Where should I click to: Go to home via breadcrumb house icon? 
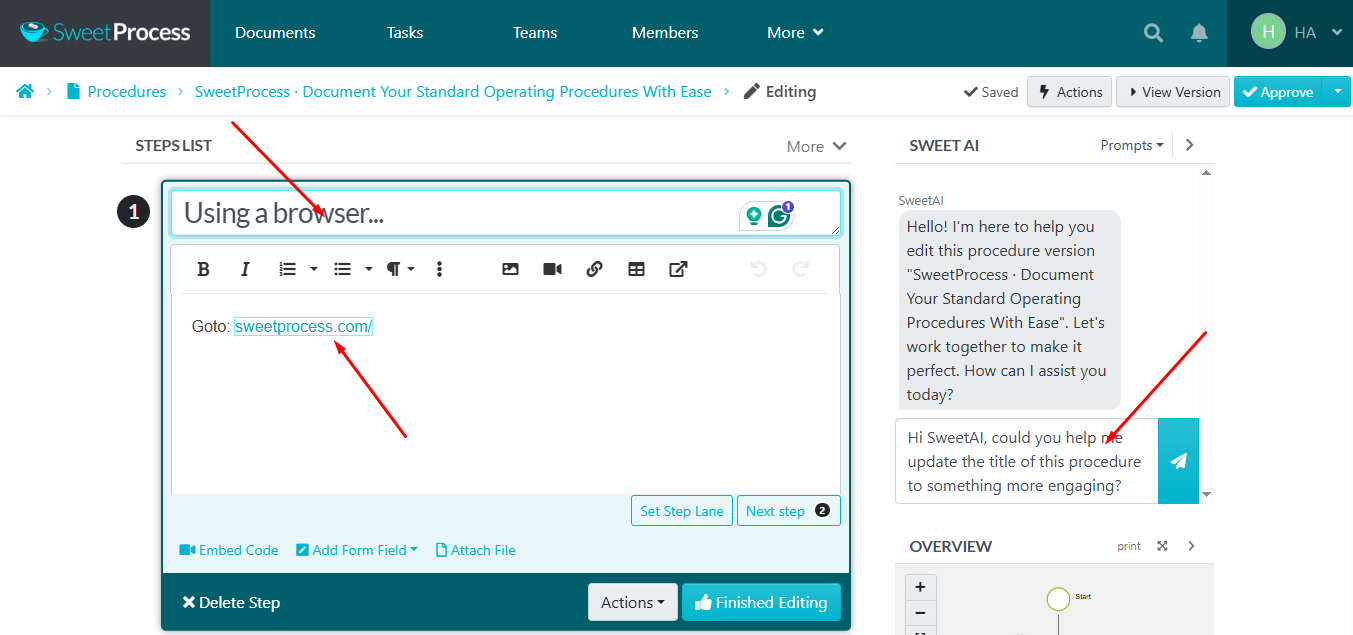[x=25, y=92]
